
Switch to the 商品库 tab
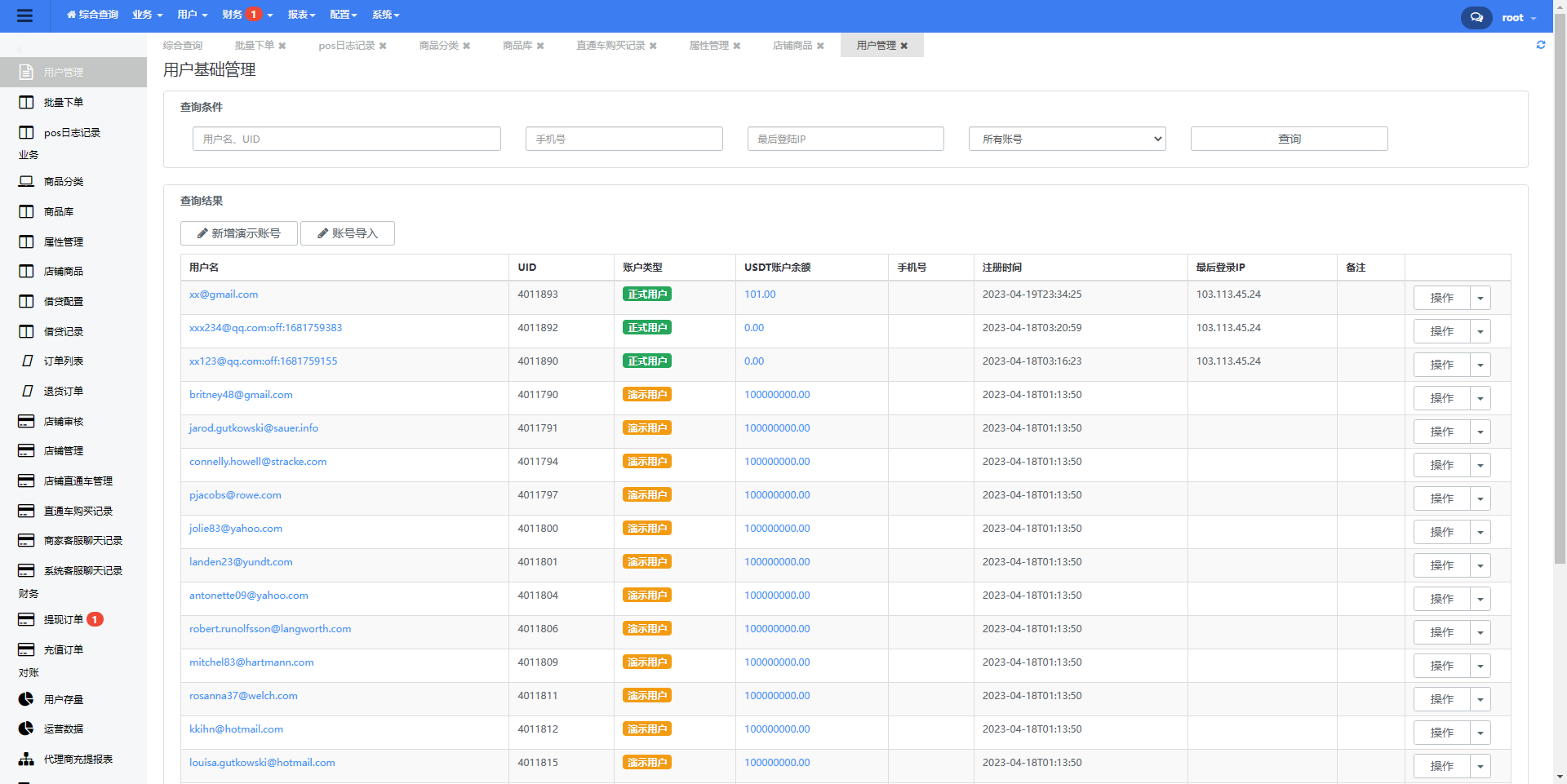[517, 46]
